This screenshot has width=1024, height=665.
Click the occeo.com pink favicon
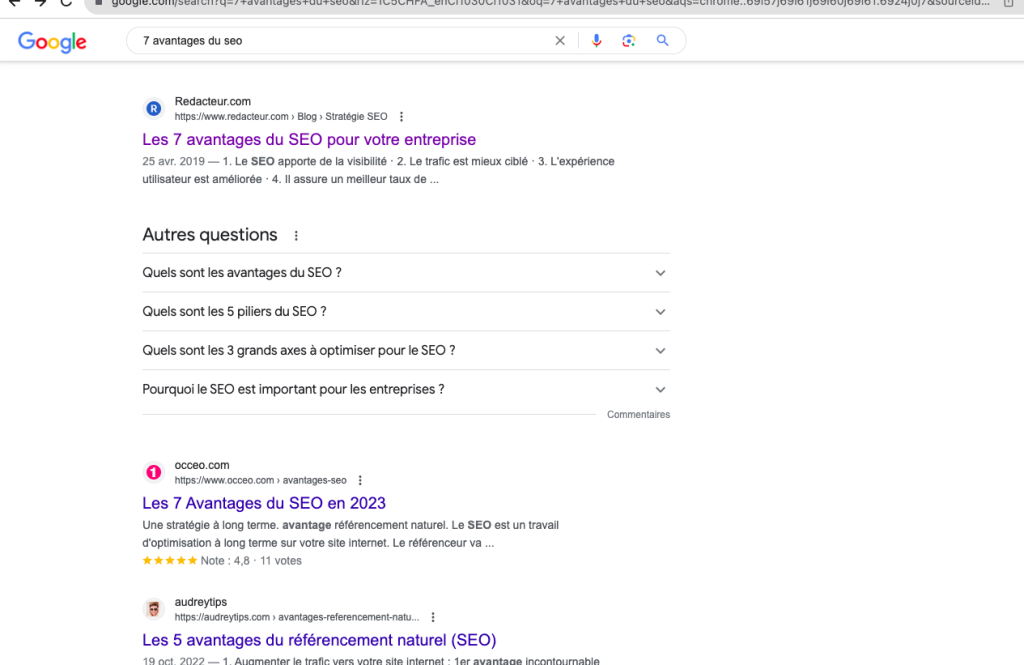153,472
